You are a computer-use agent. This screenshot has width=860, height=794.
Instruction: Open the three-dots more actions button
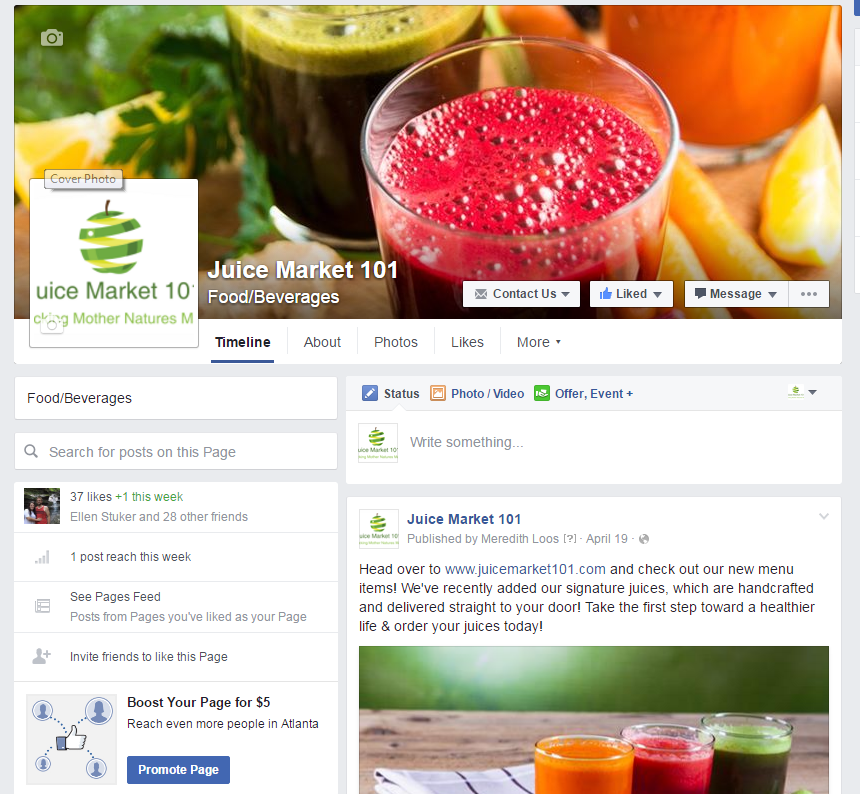[x=808, y=294]
